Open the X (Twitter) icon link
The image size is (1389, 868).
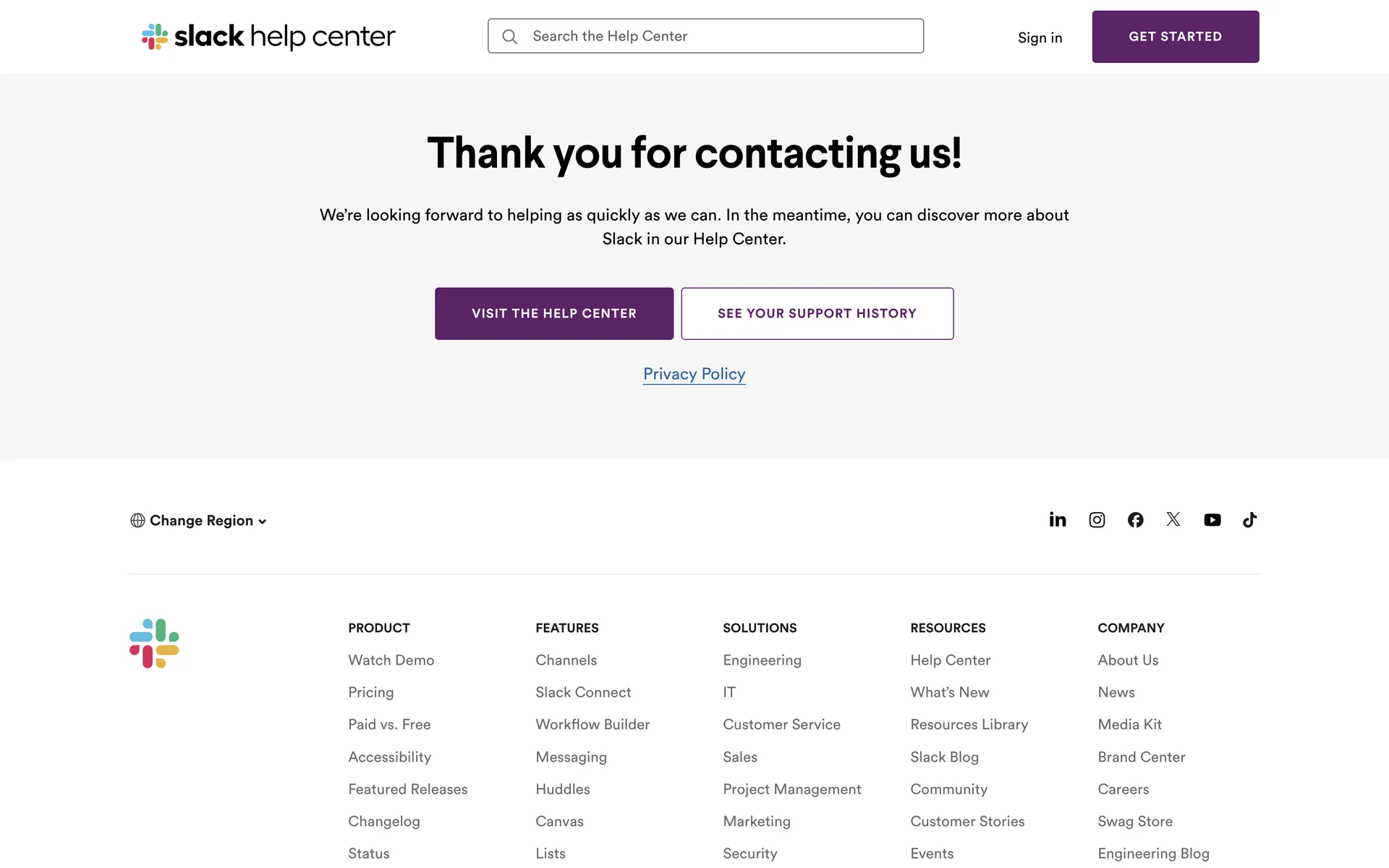tap(1173, 519)
